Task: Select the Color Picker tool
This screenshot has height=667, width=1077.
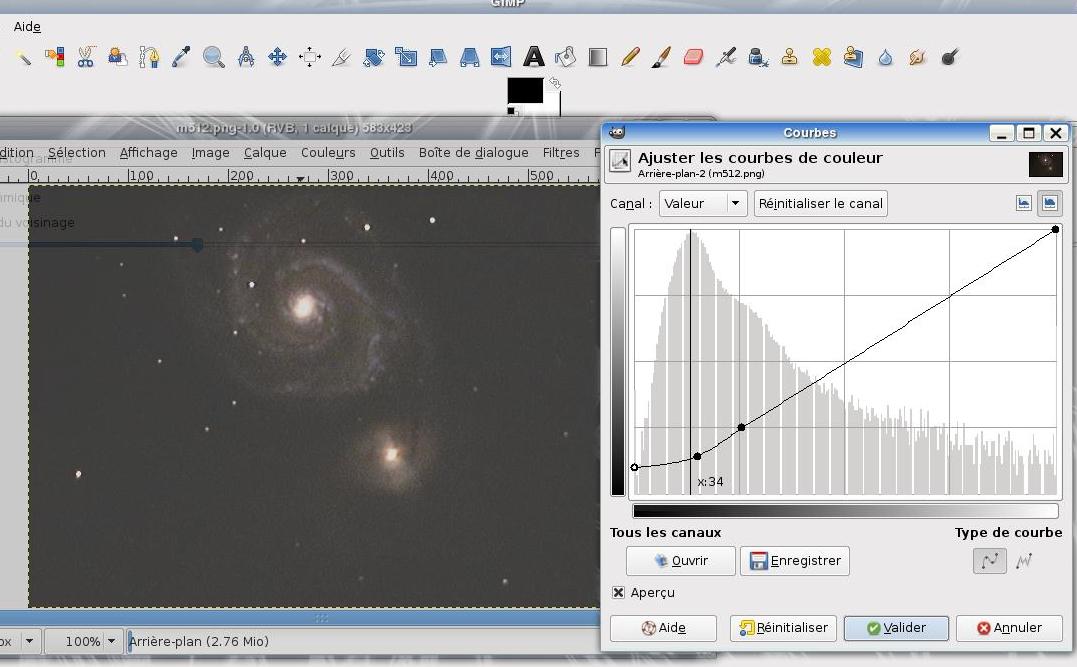Action: pyautogui.click(x=181, y=57)
